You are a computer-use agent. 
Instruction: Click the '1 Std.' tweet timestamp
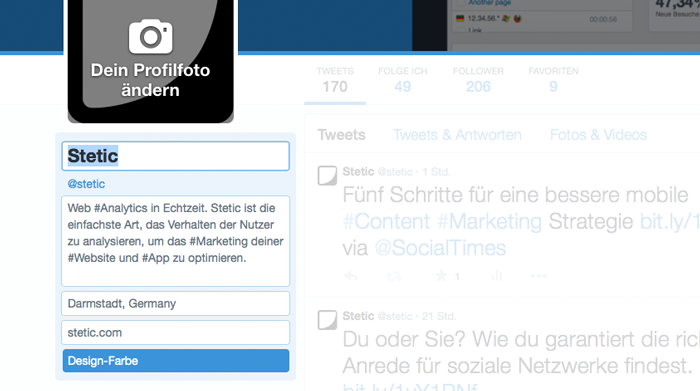click(436, 172)
